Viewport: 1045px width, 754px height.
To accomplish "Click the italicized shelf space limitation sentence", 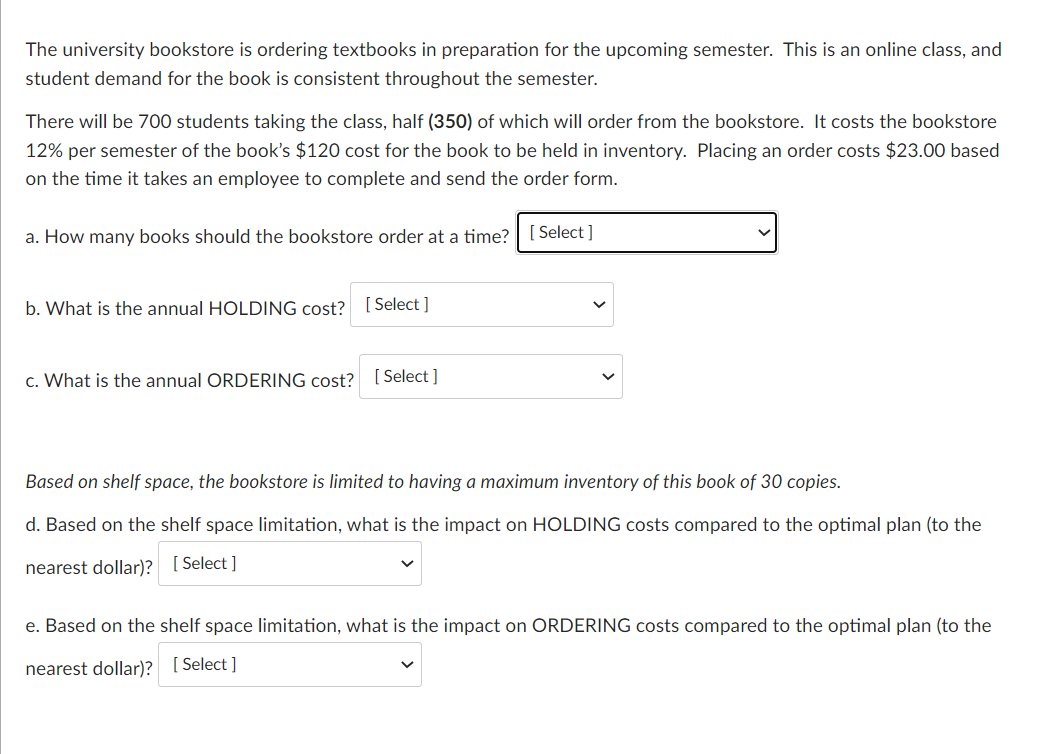I will [x=433, y=481].
